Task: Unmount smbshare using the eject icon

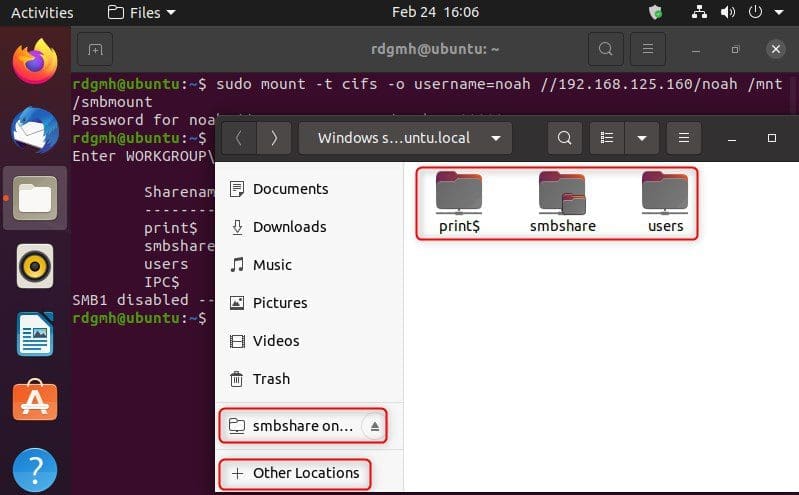Action: tap(374, 426)
